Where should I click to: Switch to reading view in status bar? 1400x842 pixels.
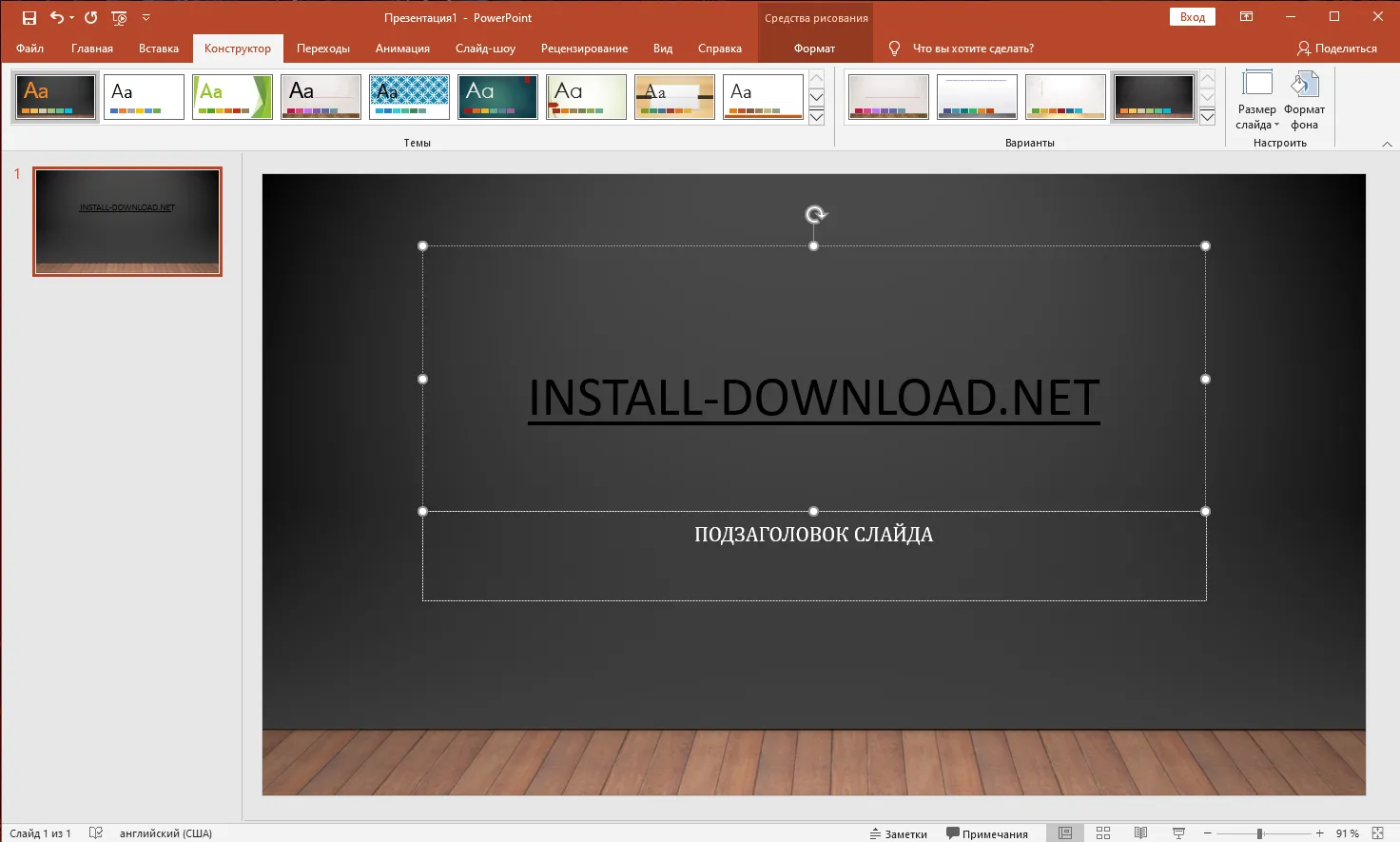click(1140, 833)
